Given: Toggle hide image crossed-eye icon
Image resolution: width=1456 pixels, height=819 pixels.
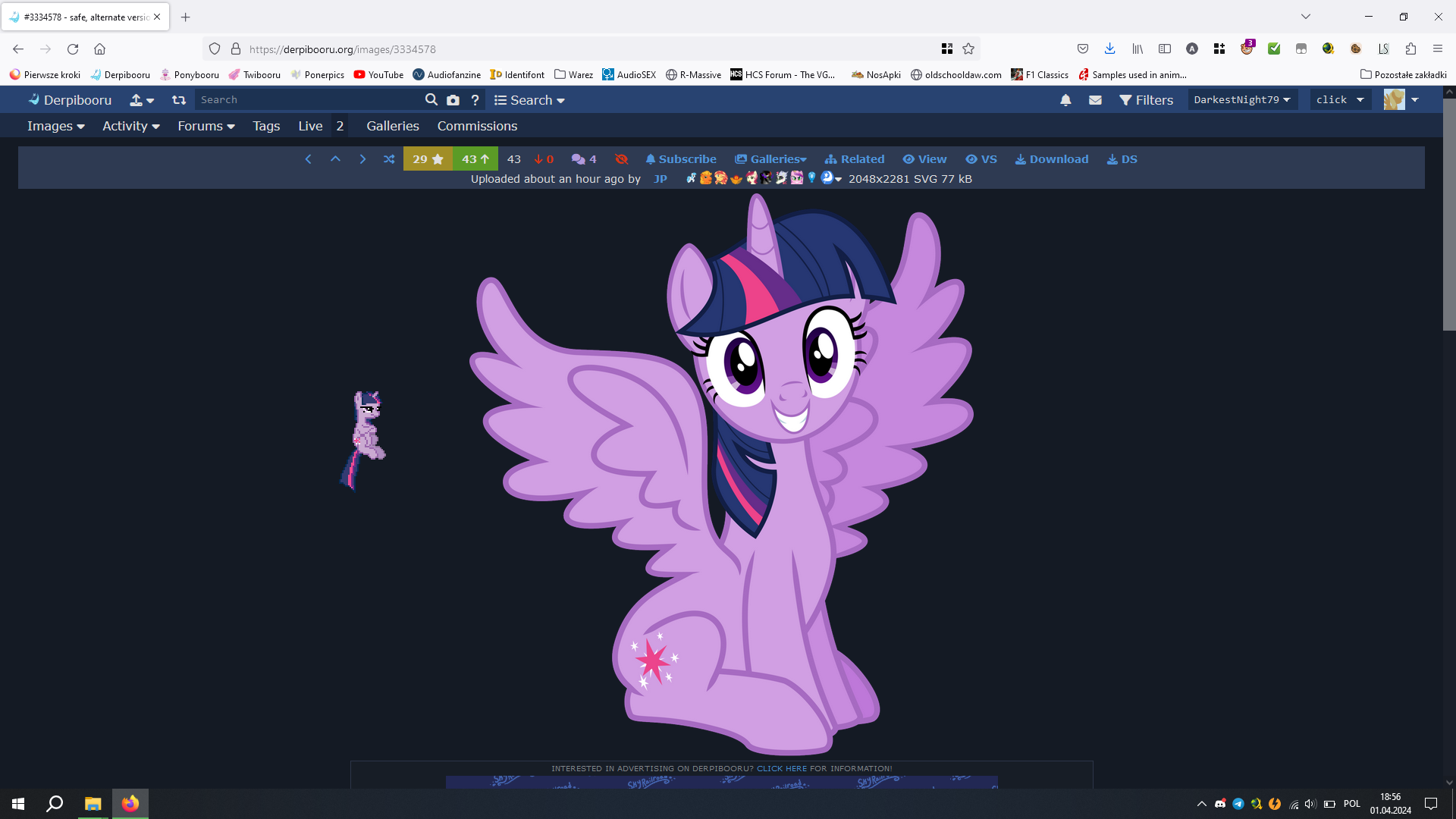Looking at the screenshot, I should pyautogui.click(x=622, y=159).
